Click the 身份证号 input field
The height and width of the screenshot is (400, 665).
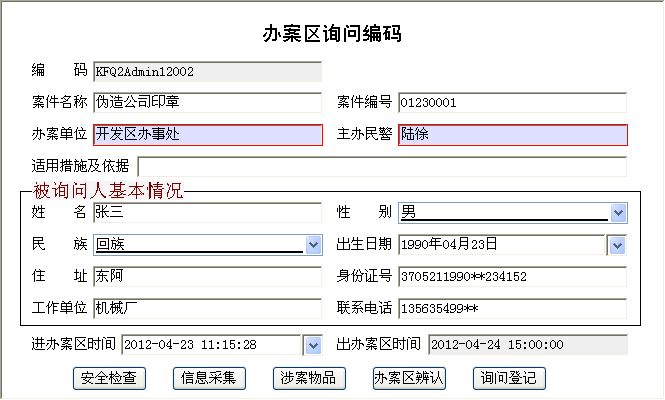pos(512,276)
